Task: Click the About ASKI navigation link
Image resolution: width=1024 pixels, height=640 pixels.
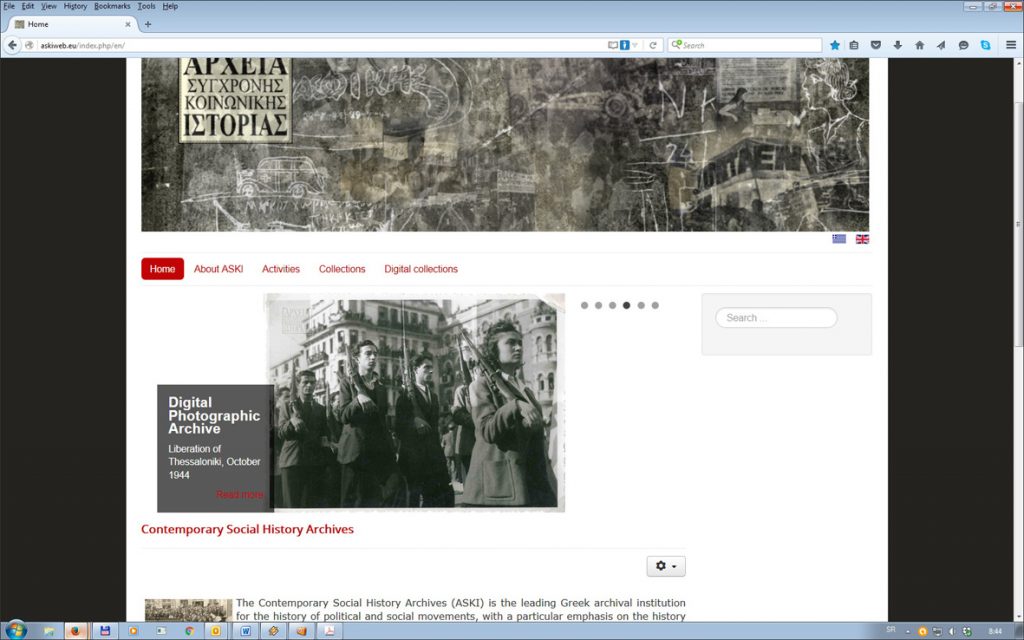Action: 218,269
